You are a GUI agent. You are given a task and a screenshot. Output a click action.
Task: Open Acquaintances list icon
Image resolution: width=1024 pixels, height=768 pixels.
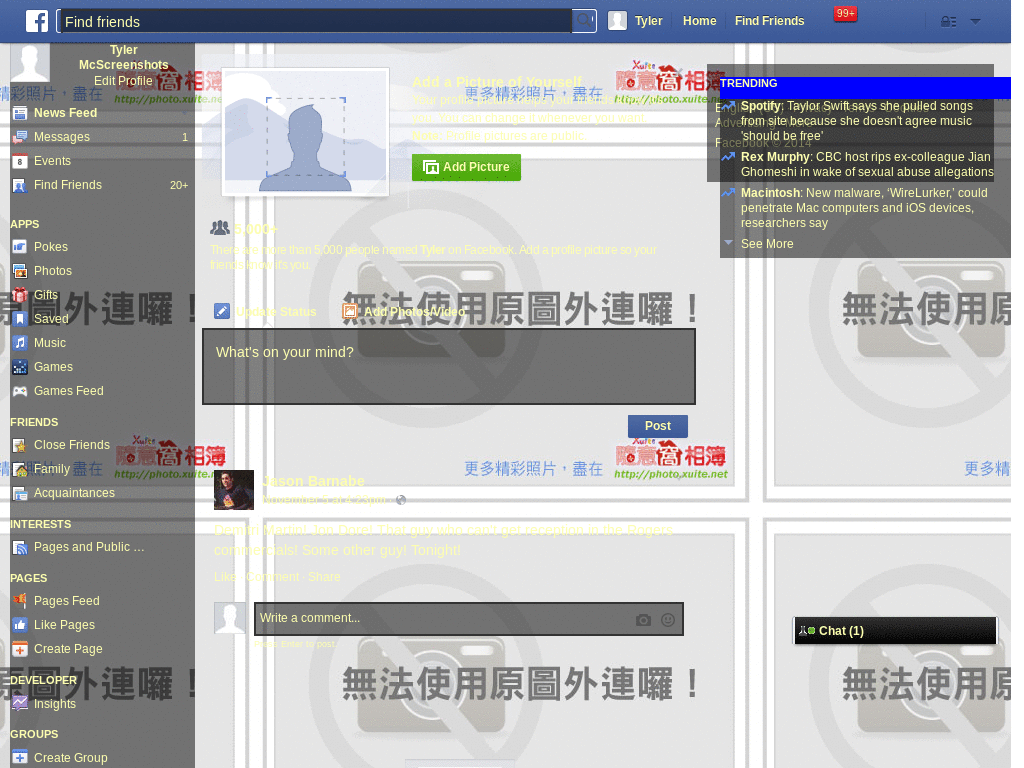click(20, 493)
